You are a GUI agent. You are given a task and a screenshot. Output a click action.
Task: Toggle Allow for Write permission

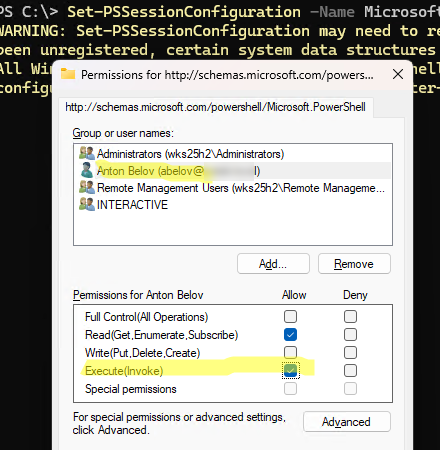(x=290, y=352)
